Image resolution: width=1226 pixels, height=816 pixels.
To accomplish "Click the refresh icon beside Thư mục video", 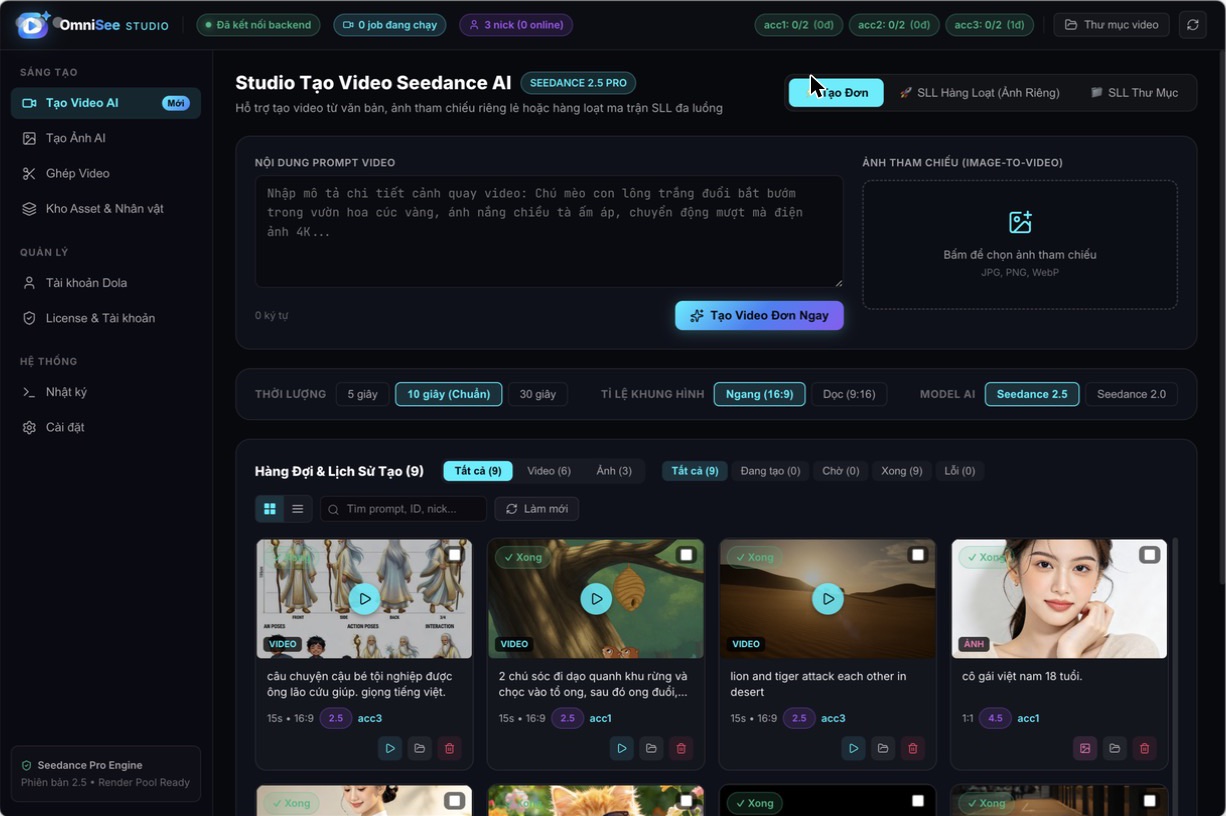I will click(1193, 25).
